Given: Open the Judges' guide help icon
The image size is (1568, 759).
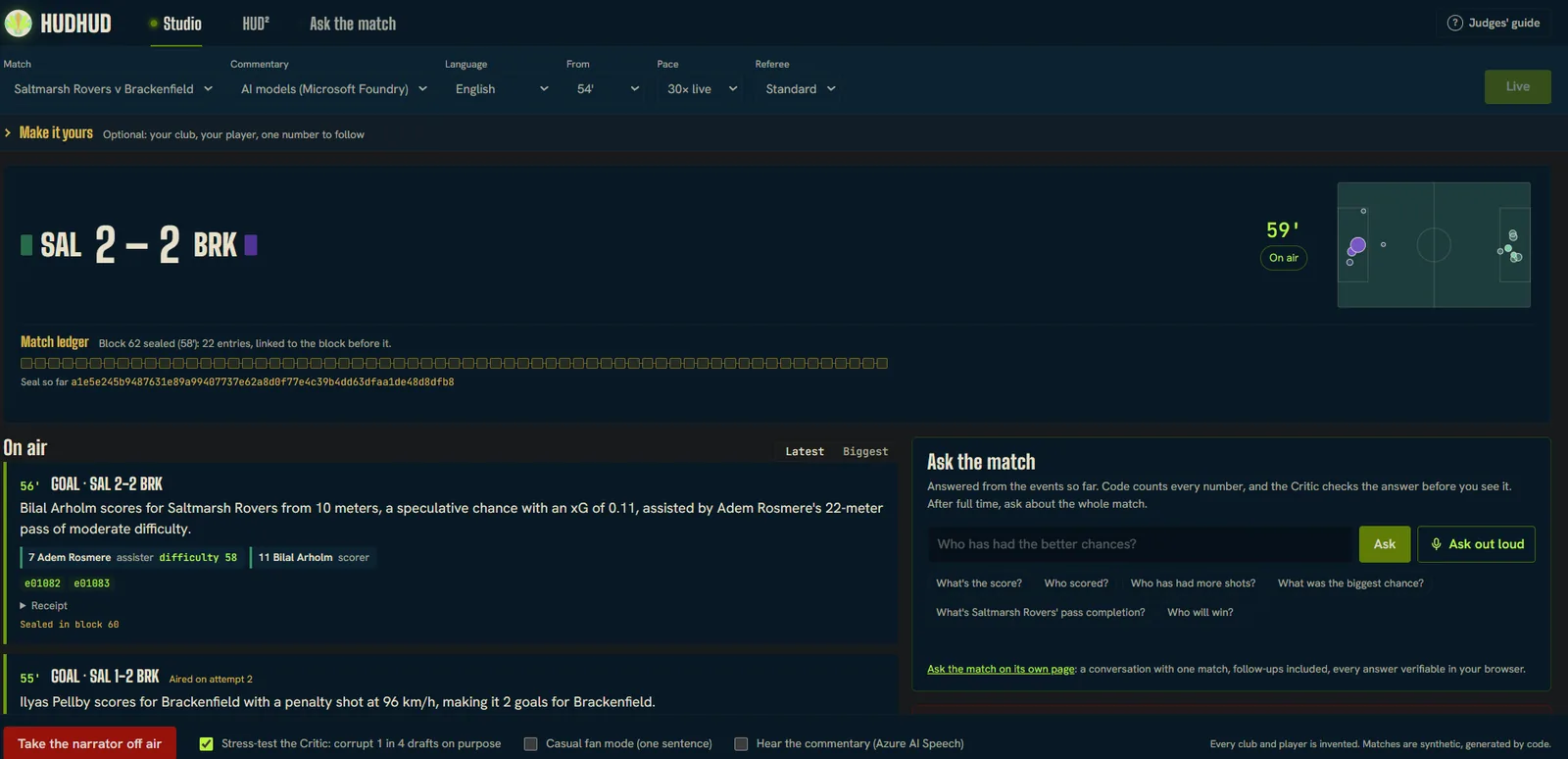Looking at the screenshot, I should pyautogui.click(x=1454, y=23).
